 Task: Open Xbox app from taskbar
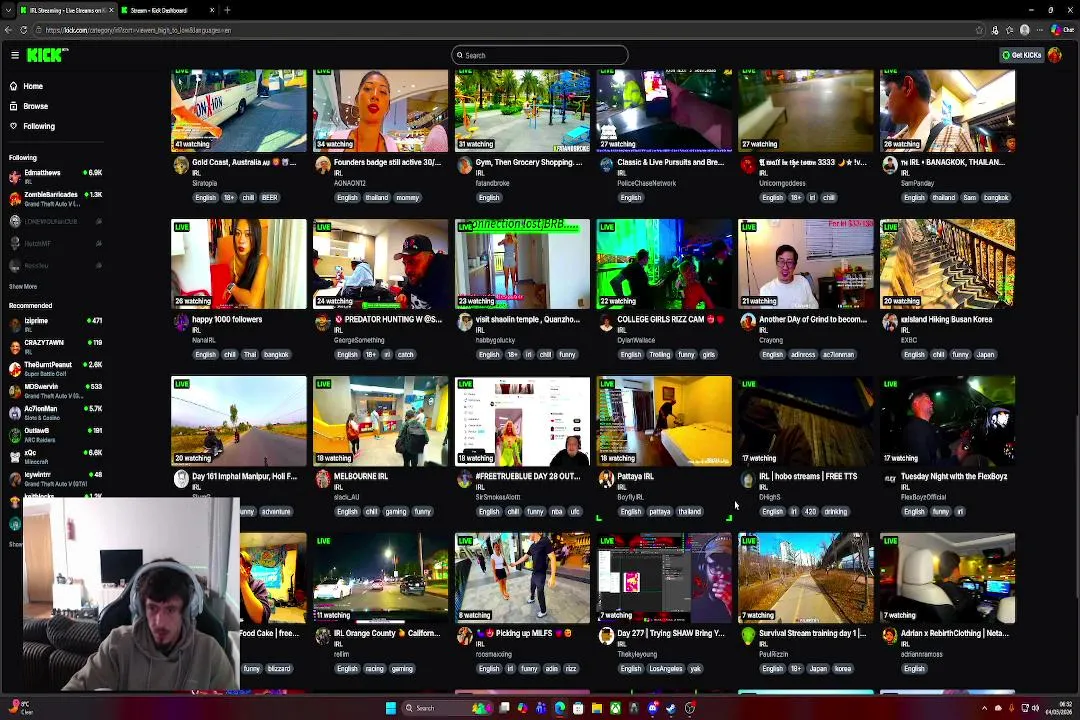click(615, 708)
